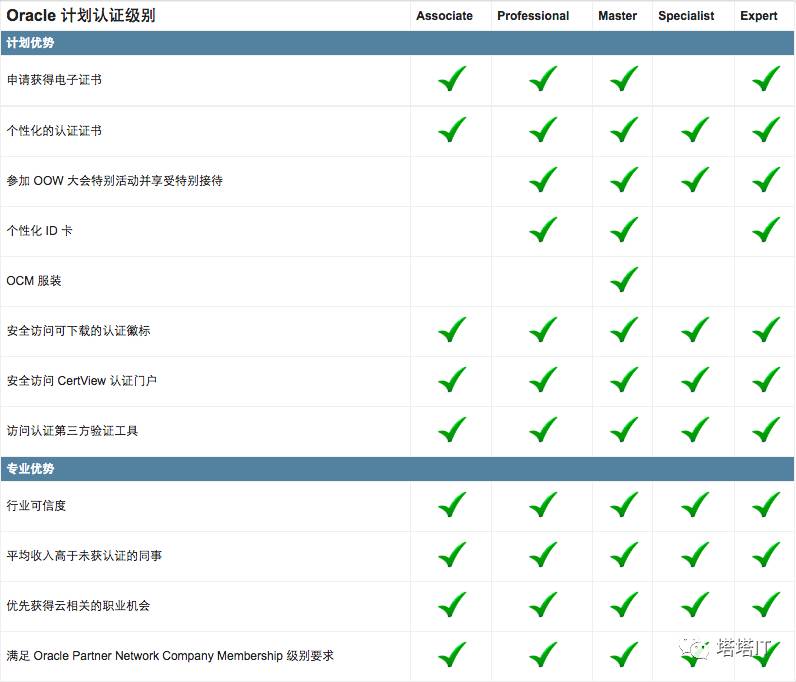The width and height of the screenshot is (796, 682).
Task: Click Specialist checkmark in 行业可信度 row
Action: click(695, 505)
